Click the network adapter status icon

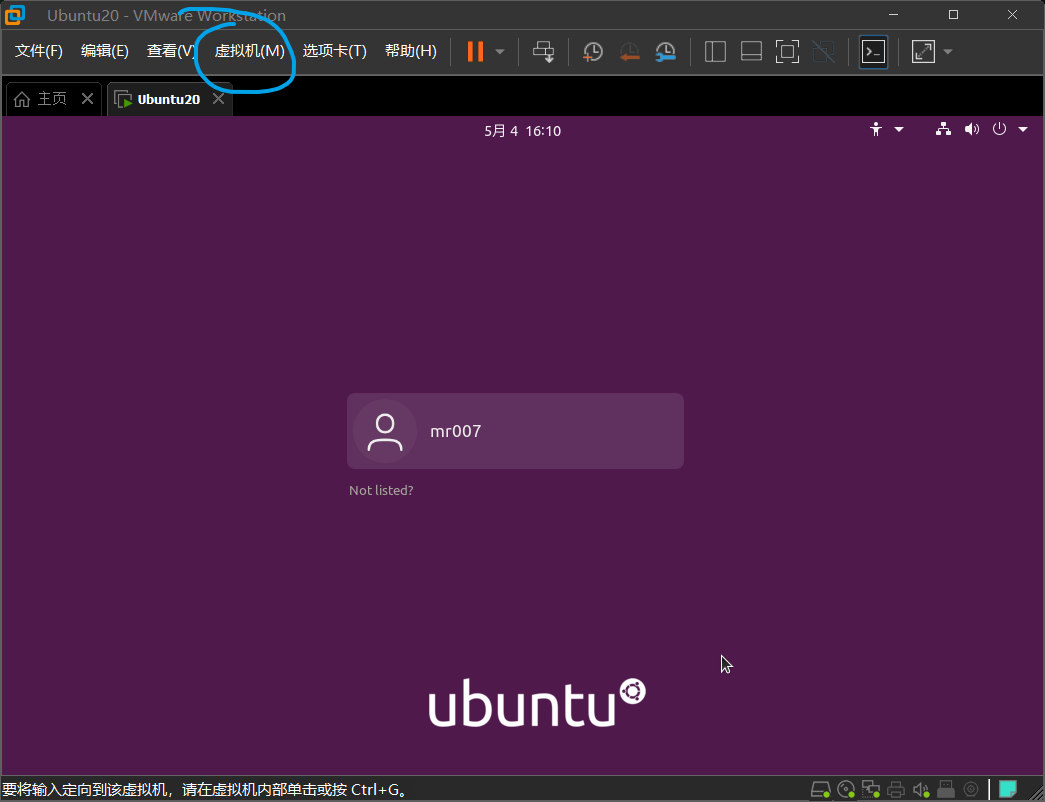click(870, 789)
